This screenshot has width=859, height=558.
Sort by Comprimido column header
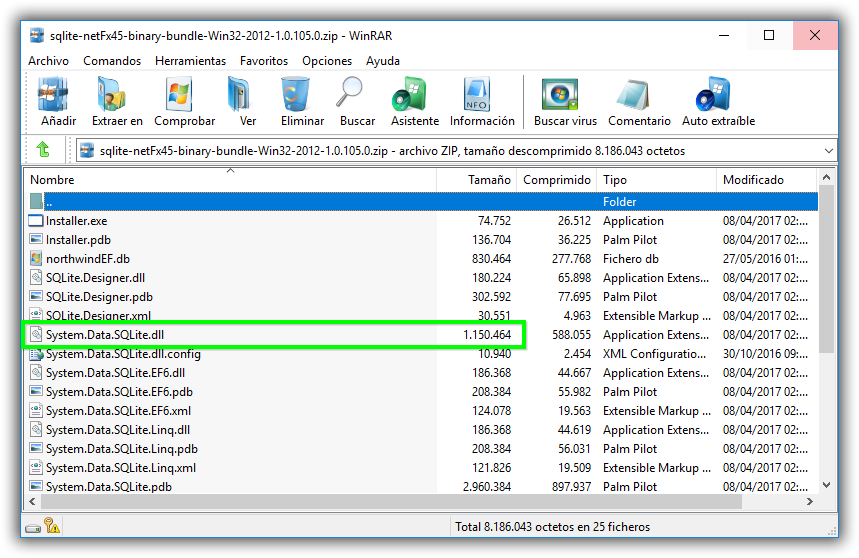557,180
